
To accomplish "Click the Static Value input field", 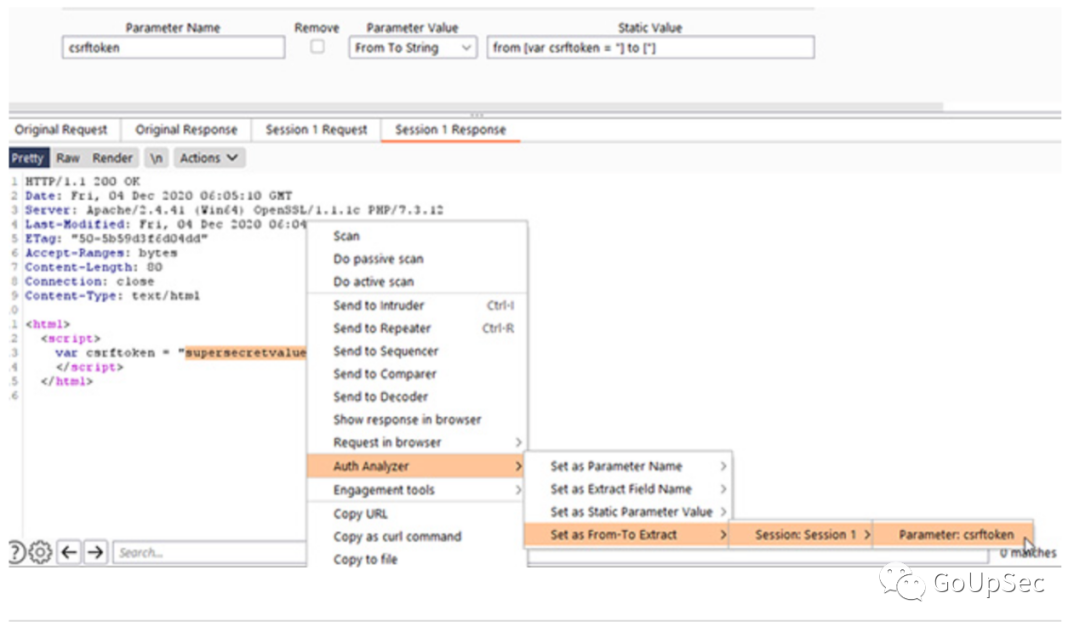I will click(x=650, y=48).
